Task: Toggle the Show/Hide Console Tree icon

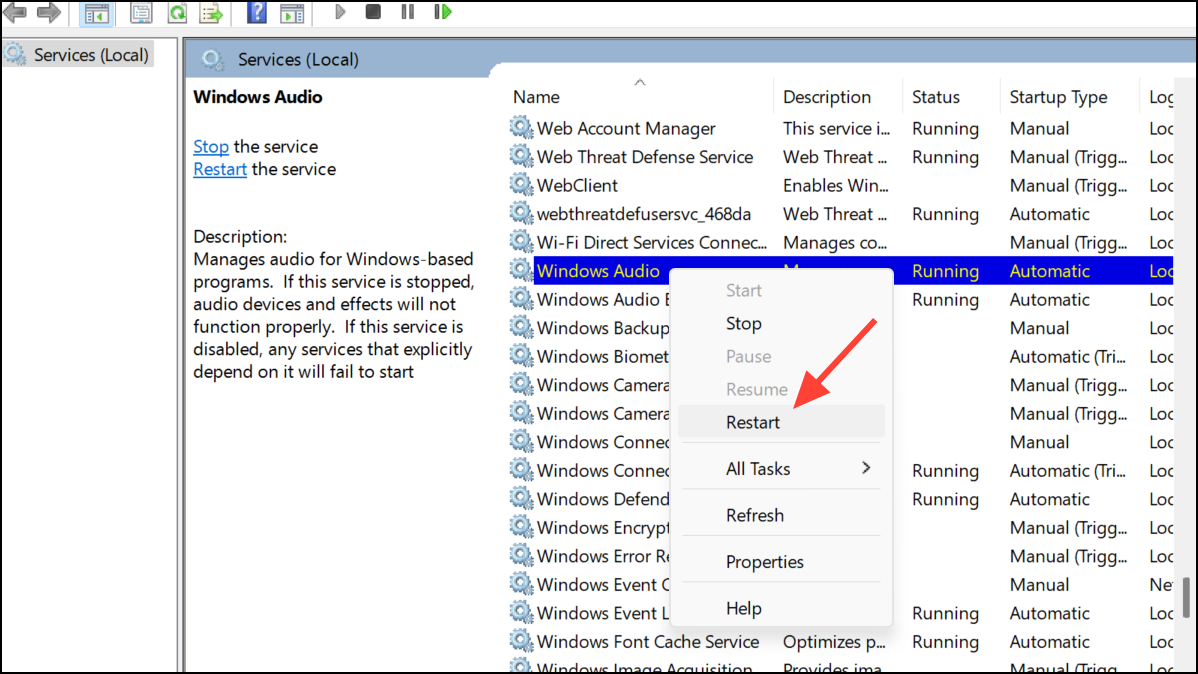Action: coord(96,13)
